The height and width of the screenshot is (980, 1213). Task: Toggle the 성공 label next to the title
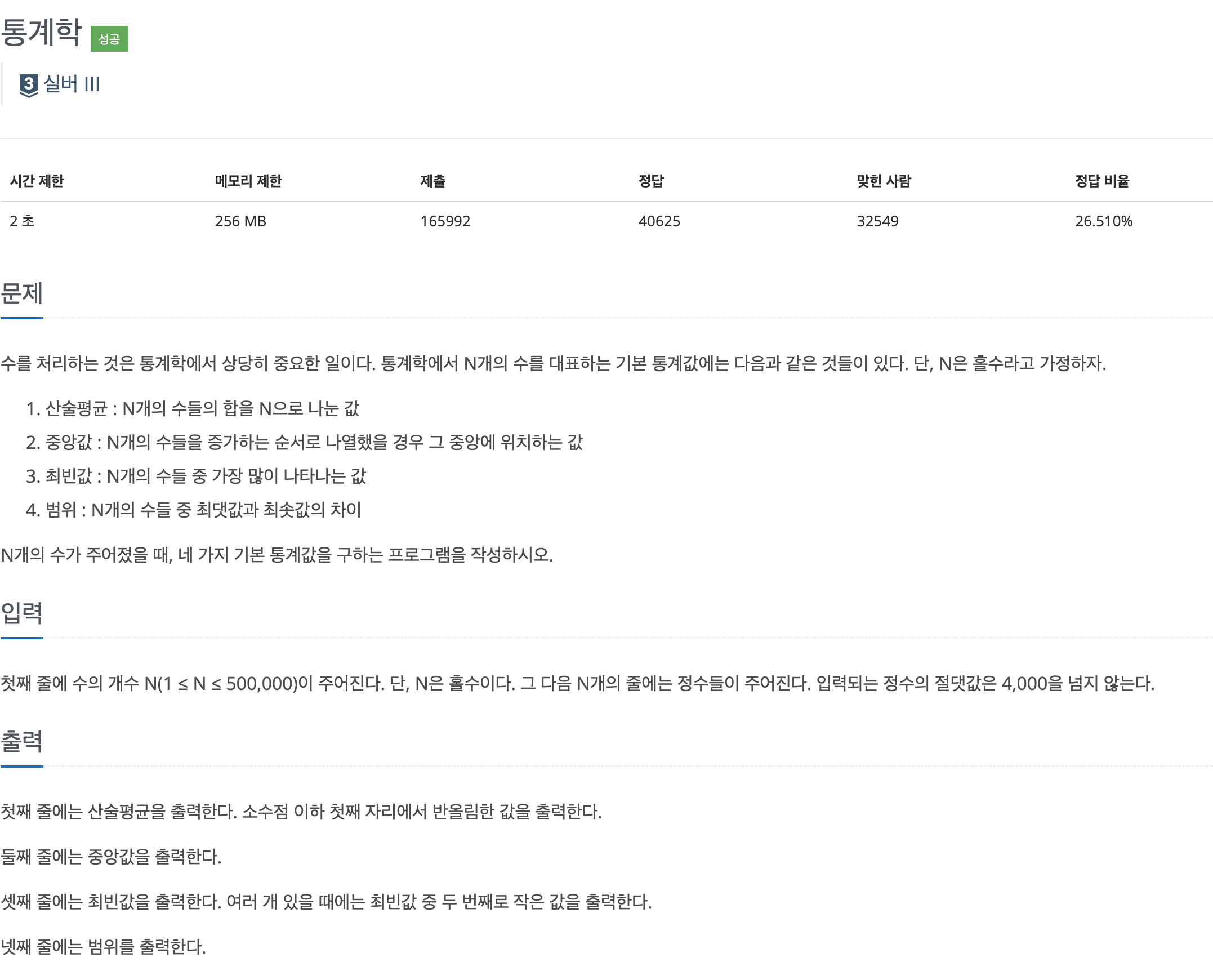(110, 39)
